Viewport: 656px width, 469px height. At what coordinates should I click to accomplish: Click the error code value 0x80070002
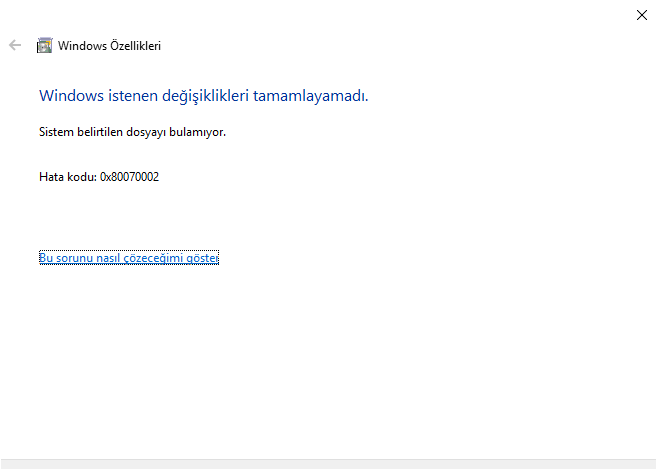point(129,177)
